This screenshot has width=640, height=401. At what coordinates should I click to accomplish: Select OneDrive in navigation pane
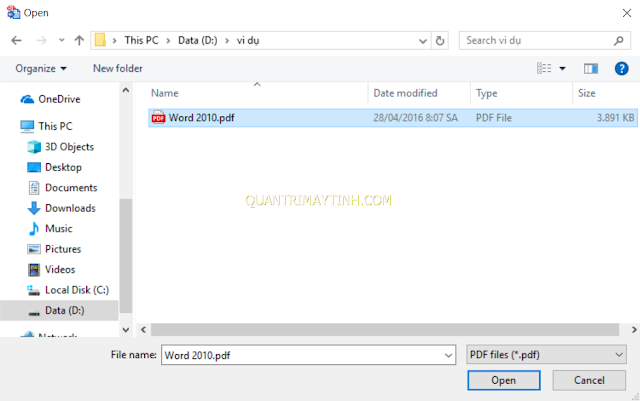click(59, 99)
